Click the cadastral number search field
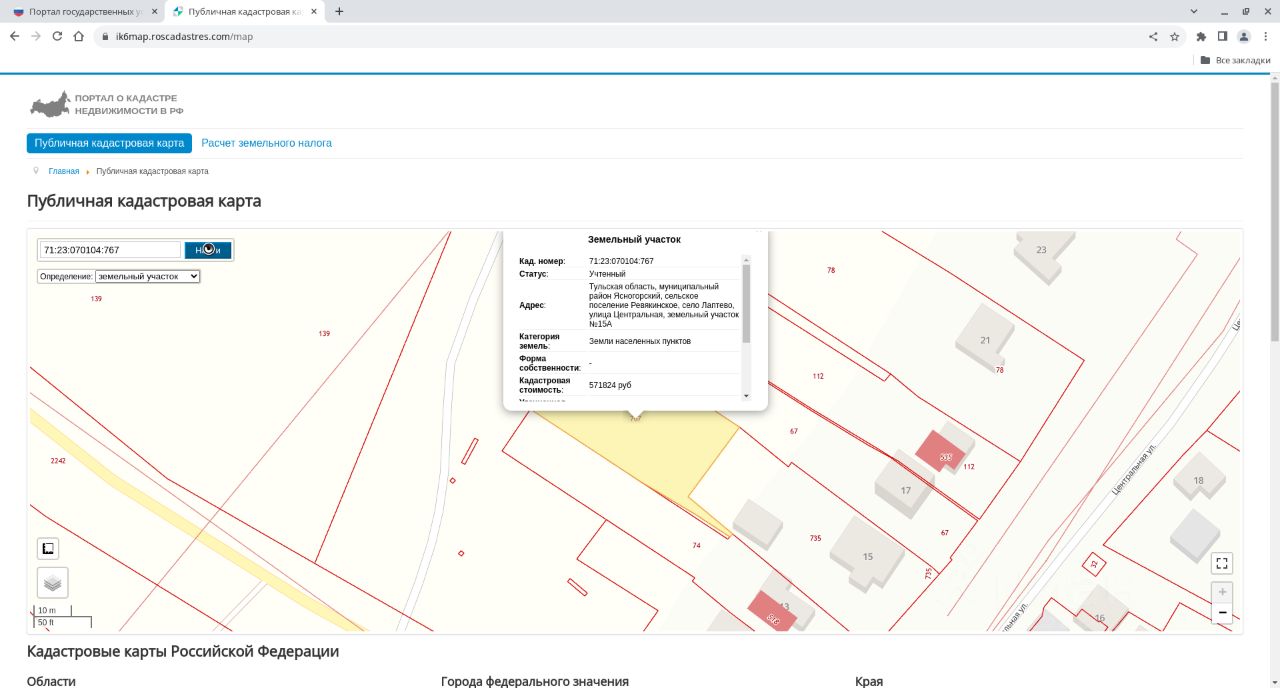The image size is (1280, 688). click(110, 250)
